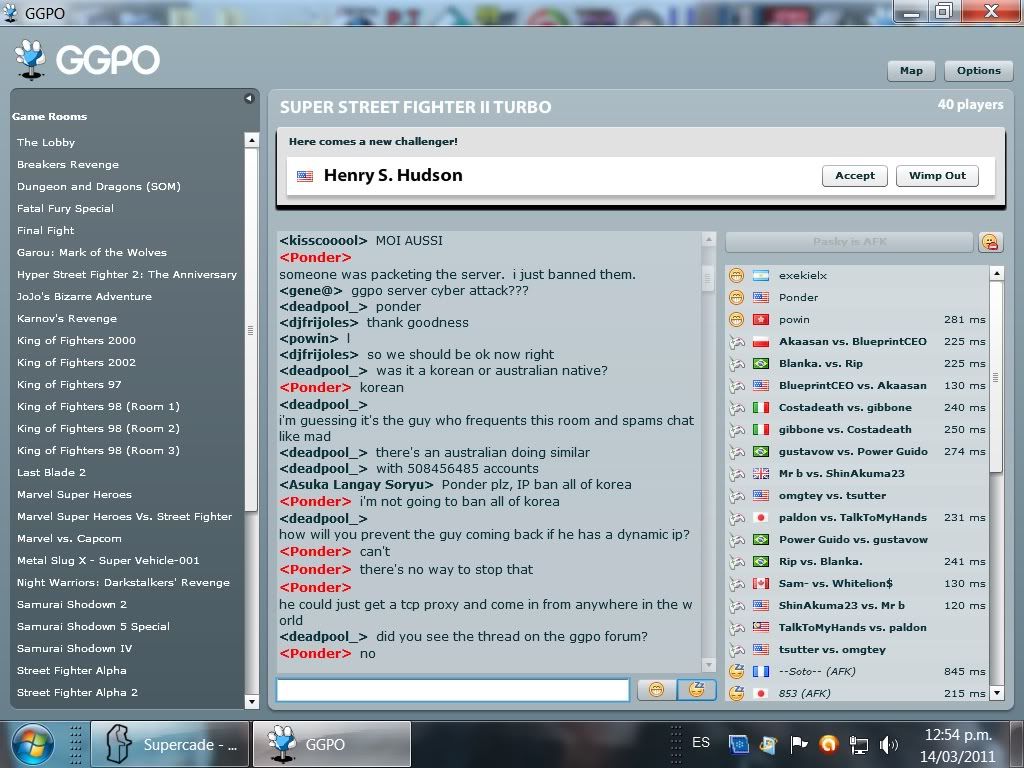
Task: Select player Ponder in the list
Action: 798,298
